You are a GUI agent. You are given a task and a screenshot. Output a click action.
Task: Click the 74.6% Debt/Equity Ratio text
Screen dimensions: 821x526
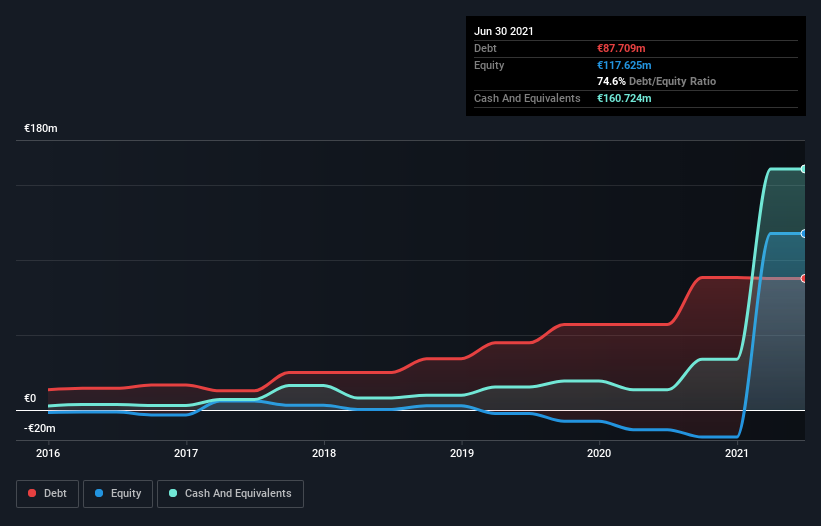(x=657, y=81)
